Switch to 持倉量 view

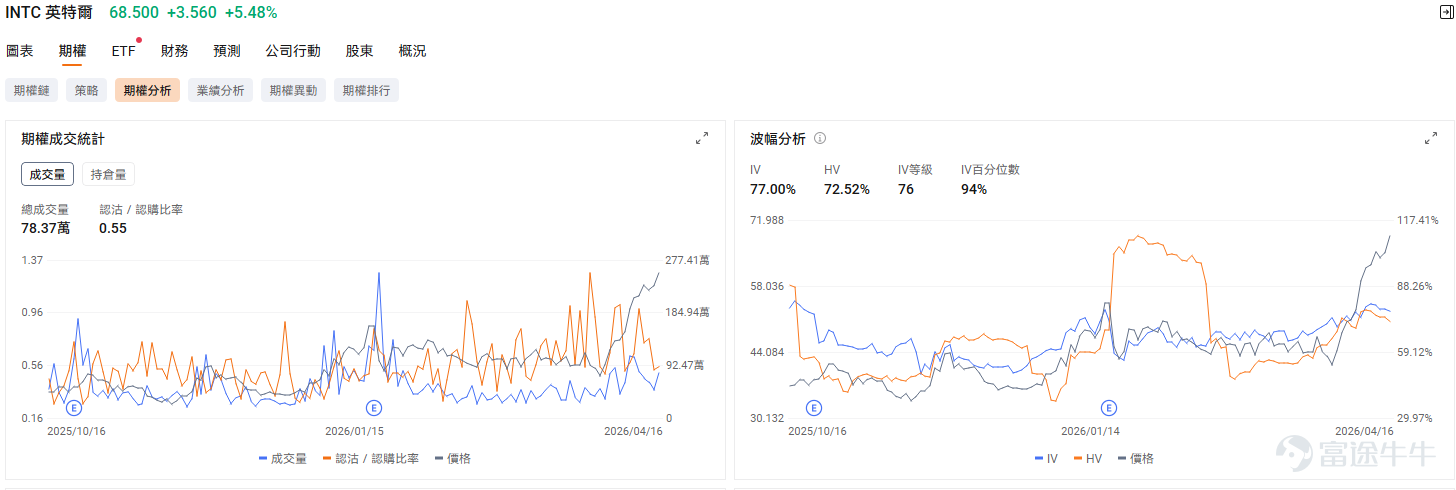pos(108,174)
